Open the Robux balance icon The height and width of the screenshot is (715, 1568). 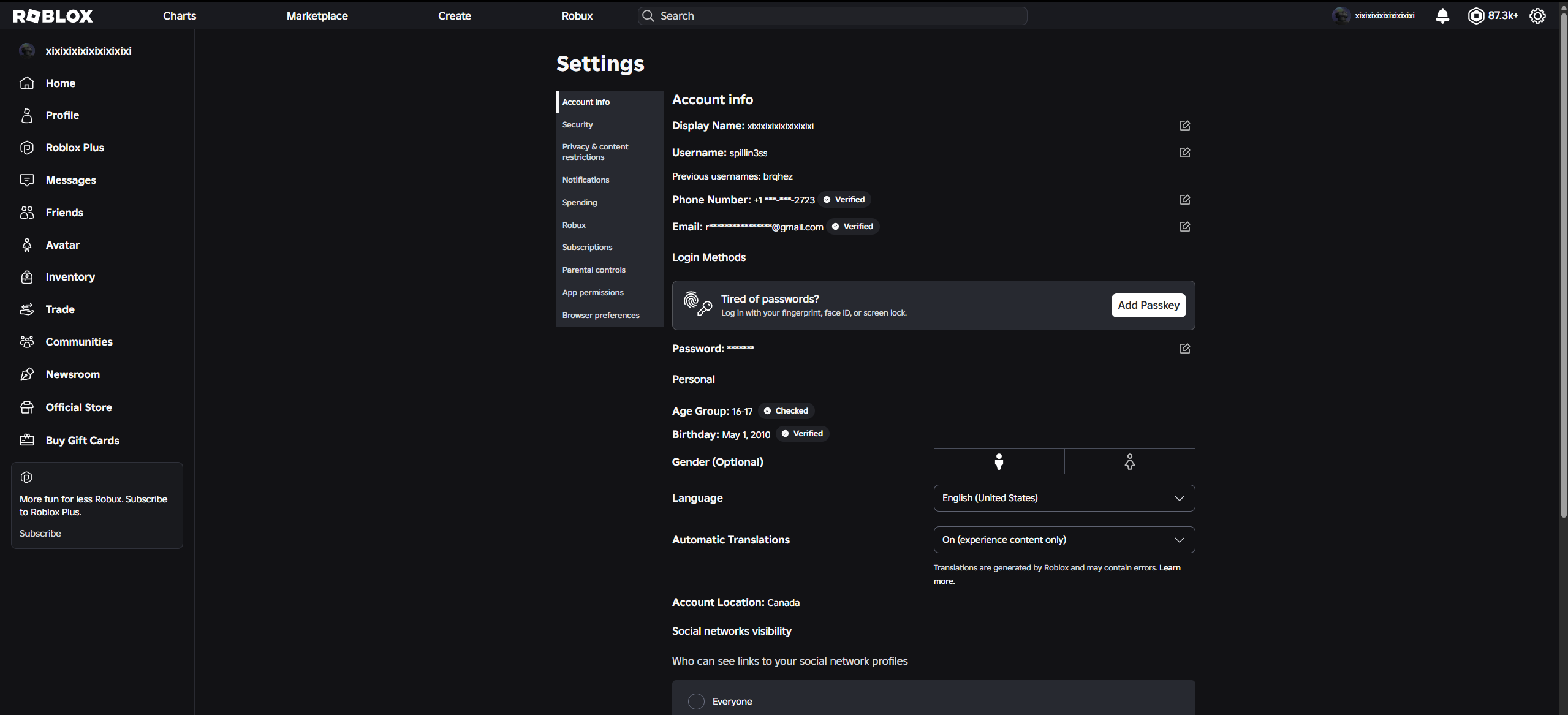[1476, 16]
